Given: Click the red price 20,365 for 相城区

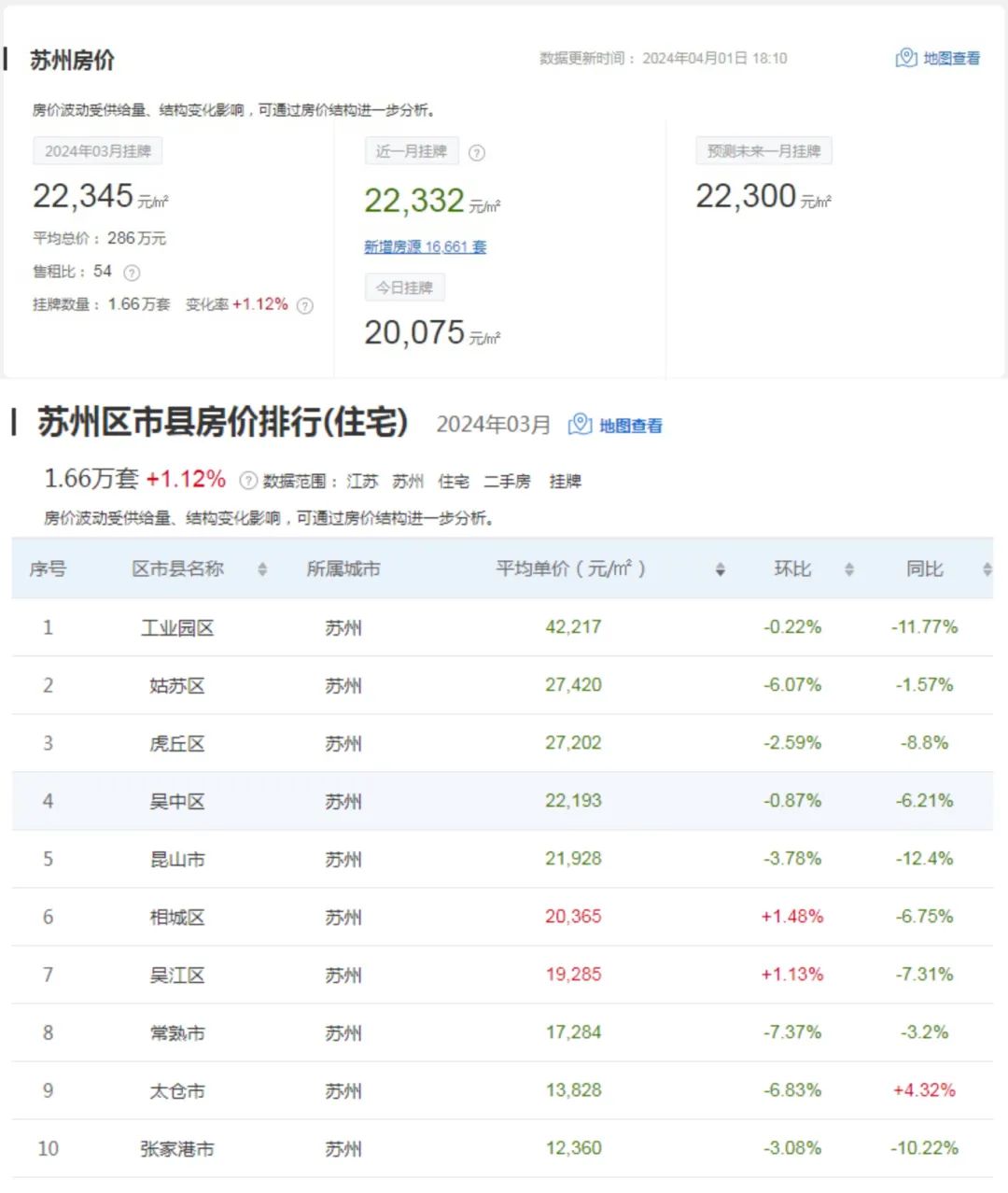Looking at the screenshot, I should [574, 917].
